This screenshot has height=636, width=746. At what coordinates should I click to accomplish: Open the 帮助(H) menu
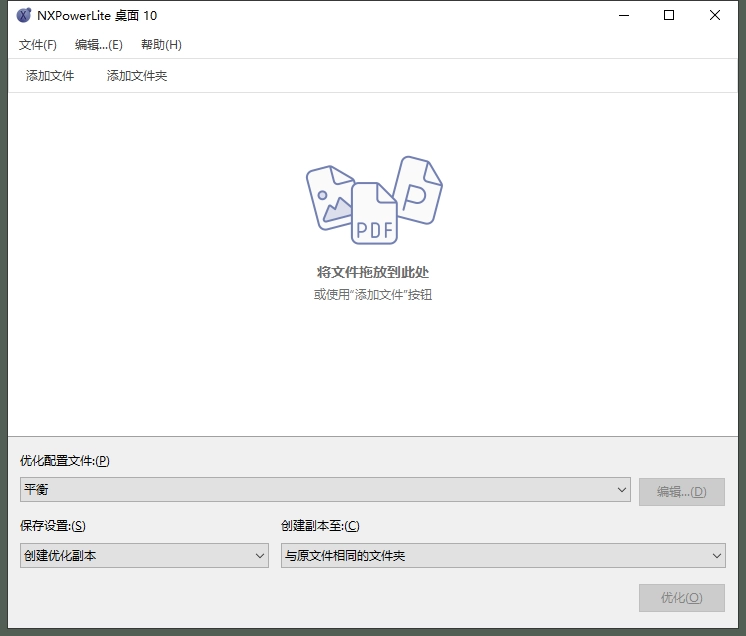(161, 45)
